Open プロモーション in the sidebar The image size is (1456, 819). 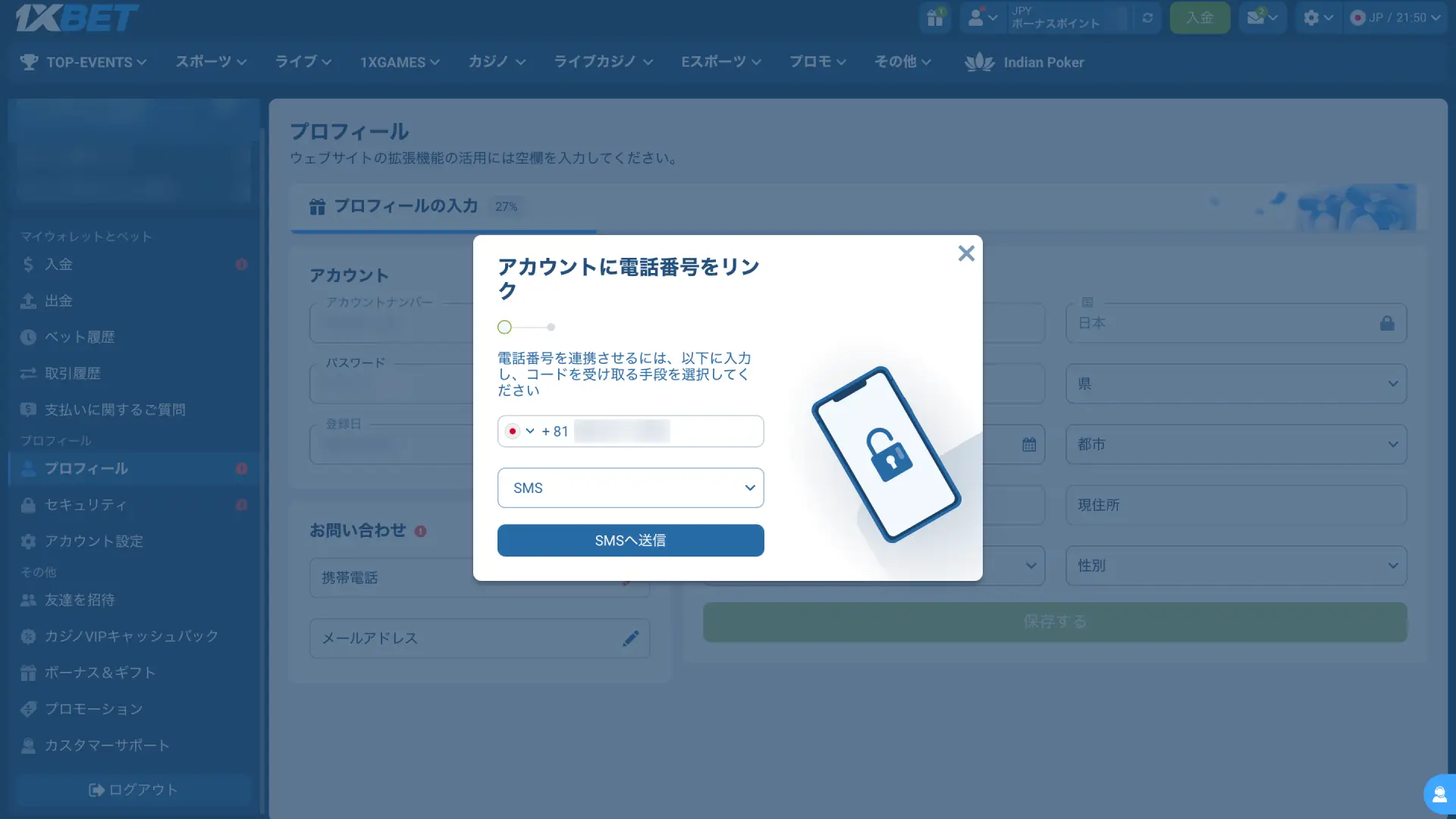[133, 709]
